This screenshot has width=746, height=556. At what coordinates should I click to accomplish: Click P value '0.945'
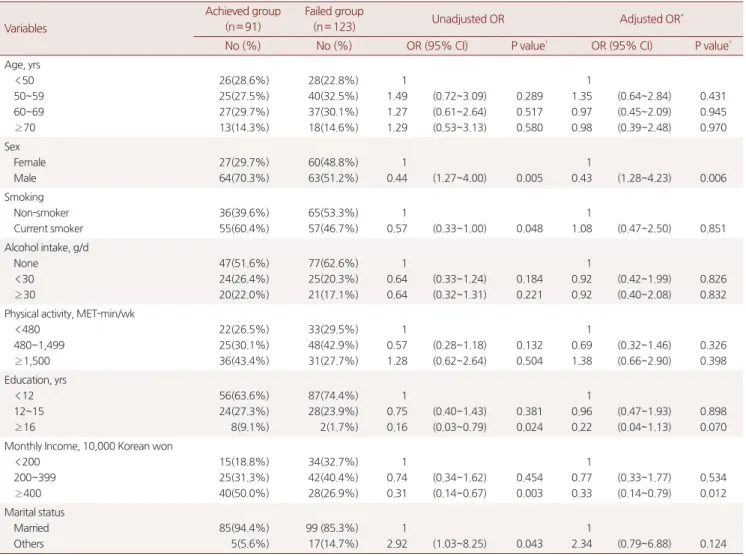[713, 112]
